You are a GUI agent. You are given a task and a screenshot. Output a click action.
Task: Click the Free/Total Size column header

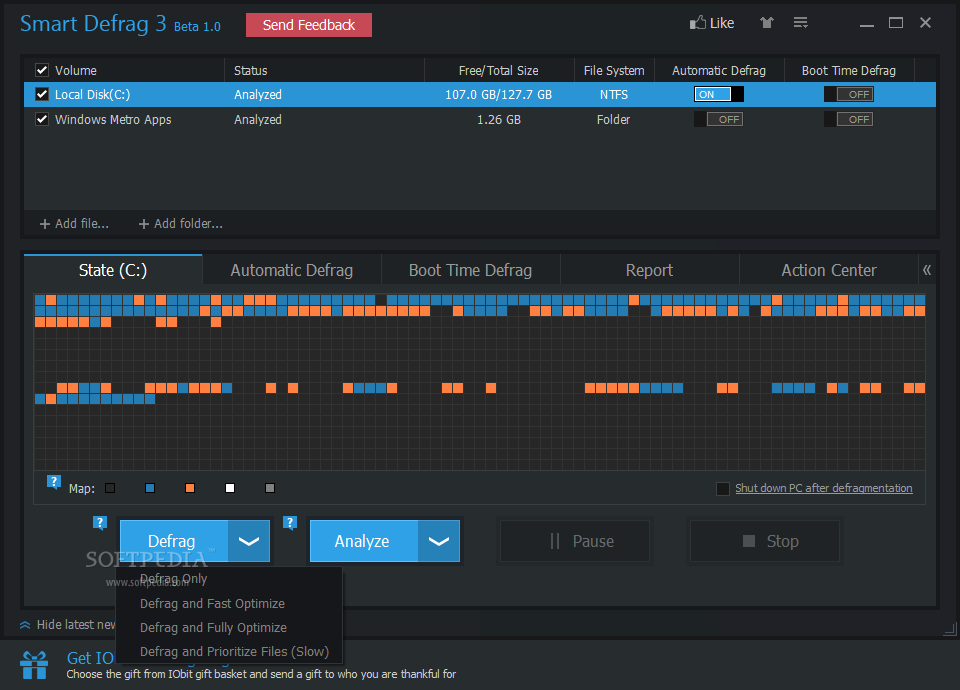tap(499, 70)
